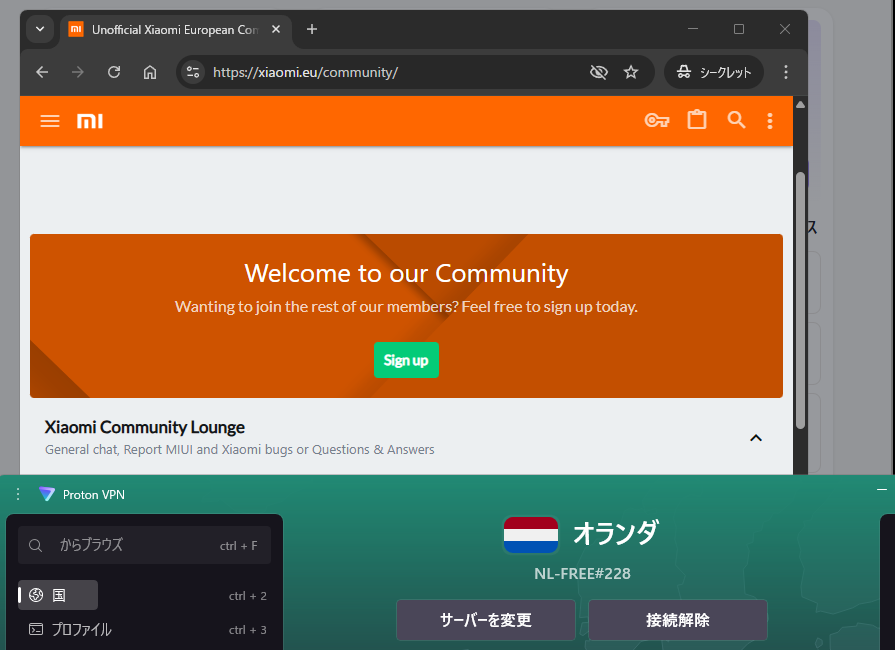This screenshot has width=895, height=650.
Task: Open the Xiaomi site hamburger menu
Action: (50, 121)
